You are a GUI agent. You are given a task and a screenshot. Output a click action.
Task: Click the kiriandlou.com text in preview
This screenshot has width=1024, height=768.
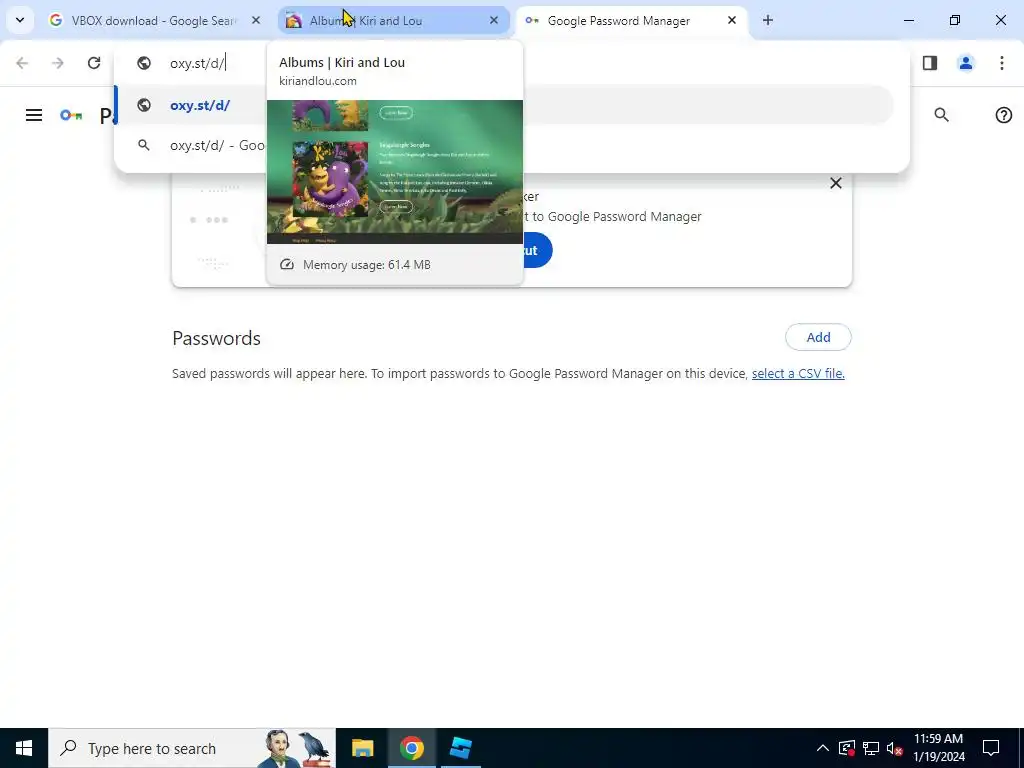317,81
